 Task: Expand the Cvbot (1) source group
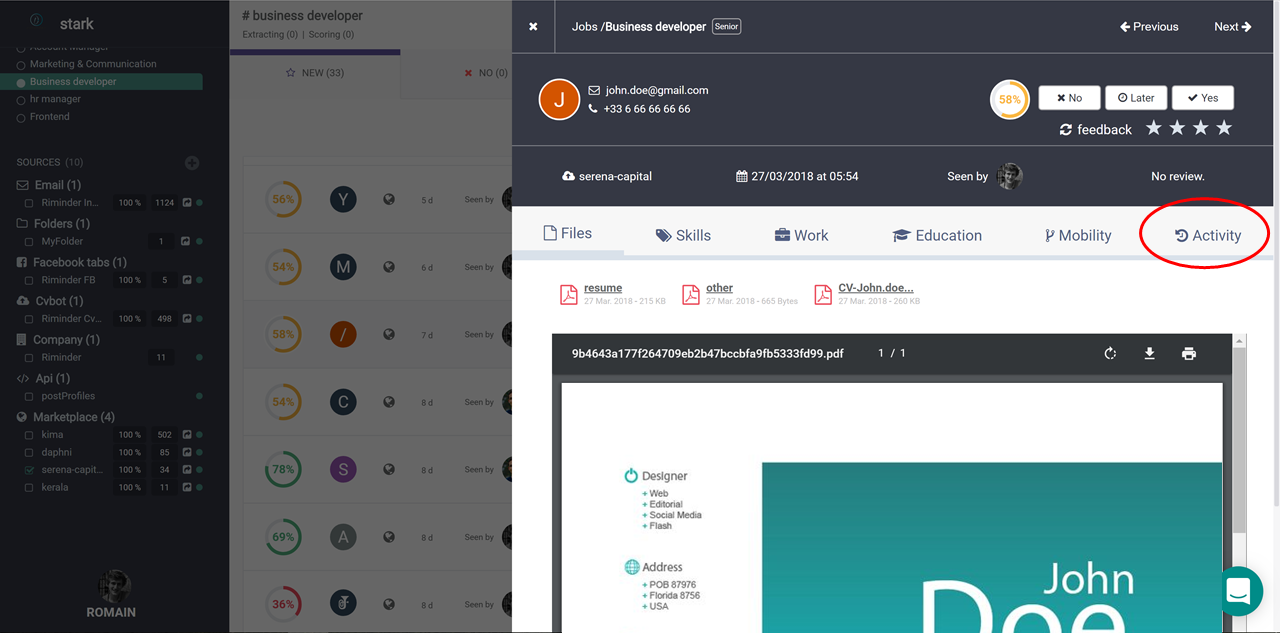point(50,301)
